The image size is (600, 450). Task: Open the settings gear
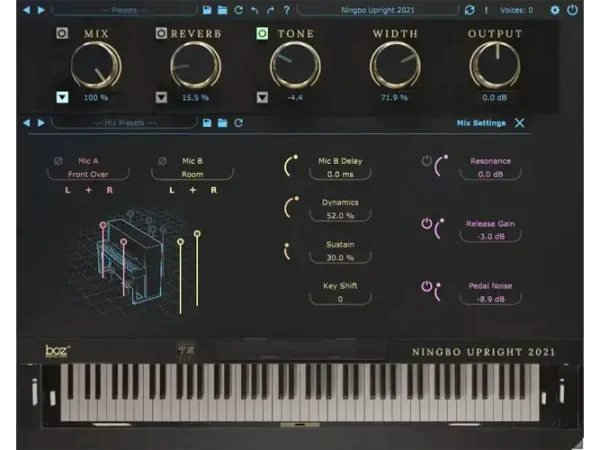(554, 10)
